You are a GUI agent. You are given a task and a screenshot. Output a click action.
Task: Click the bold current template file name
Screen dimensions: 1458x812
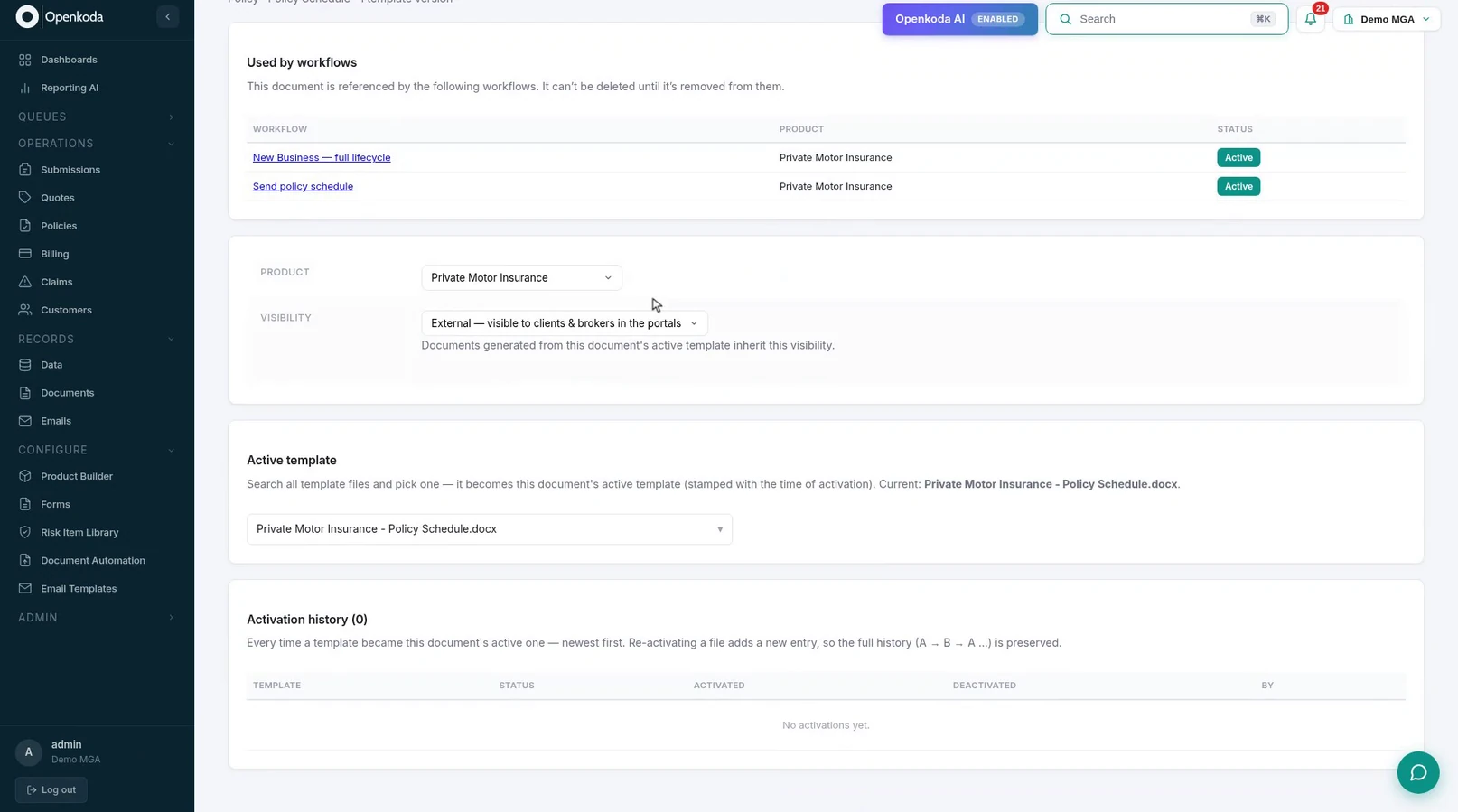pyautogui.click(x=1051, y=484)
